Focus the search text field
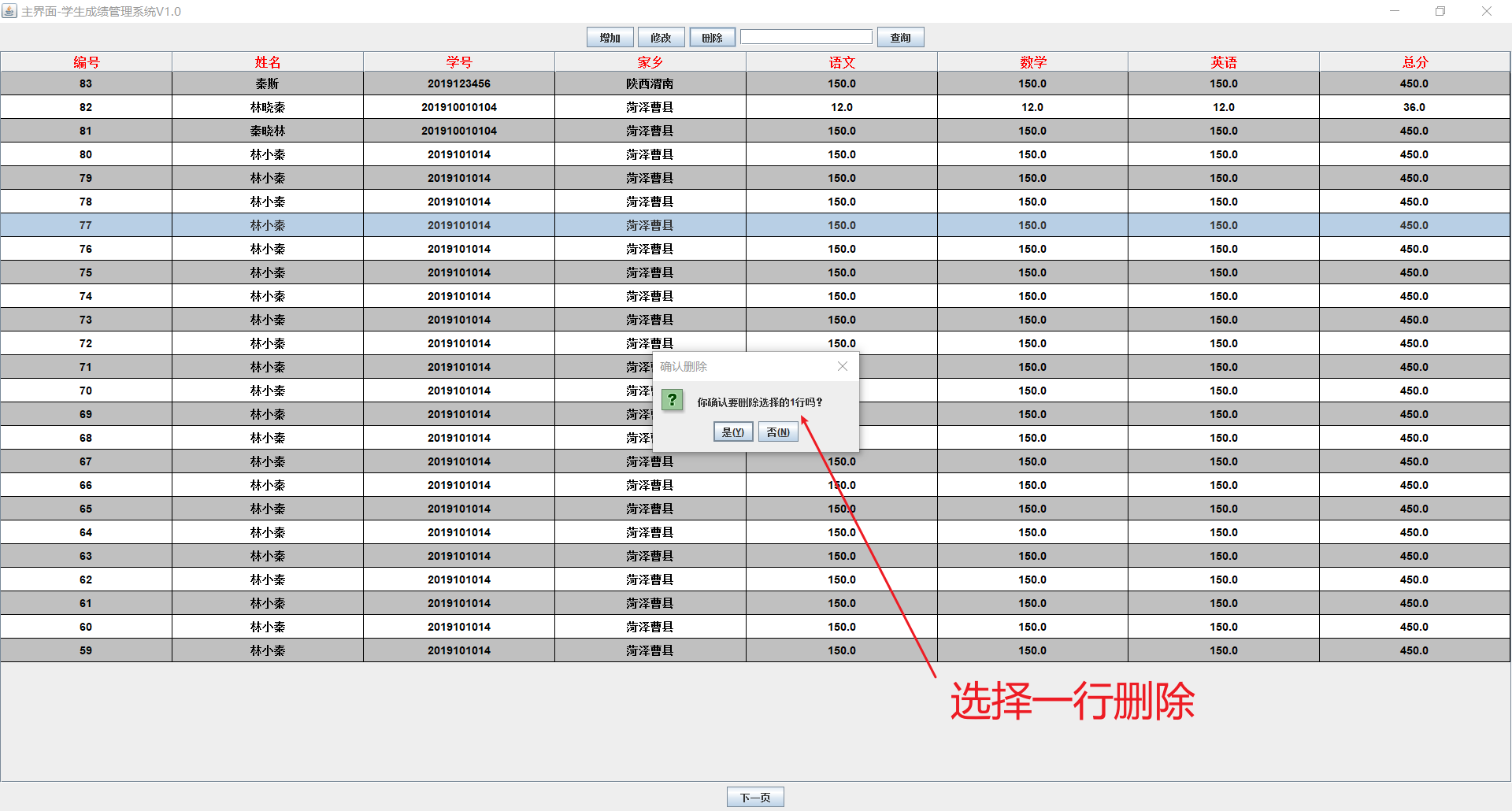The width and height of the screenshot is (1512, 811). pyautogui.click(x=806, y=37)
